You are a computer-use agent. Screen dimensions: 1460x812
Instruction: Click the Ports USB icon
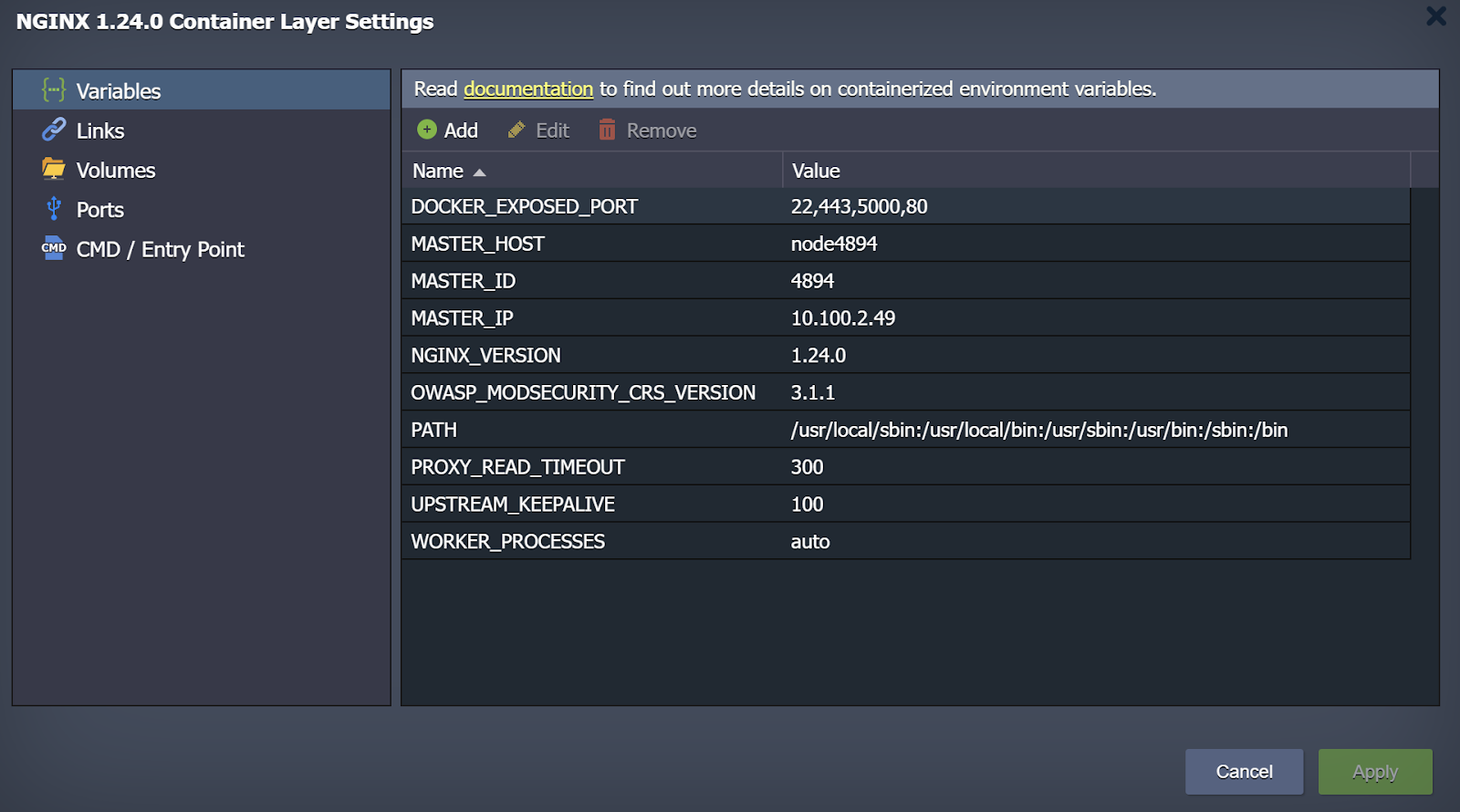[x=54, y=209]
